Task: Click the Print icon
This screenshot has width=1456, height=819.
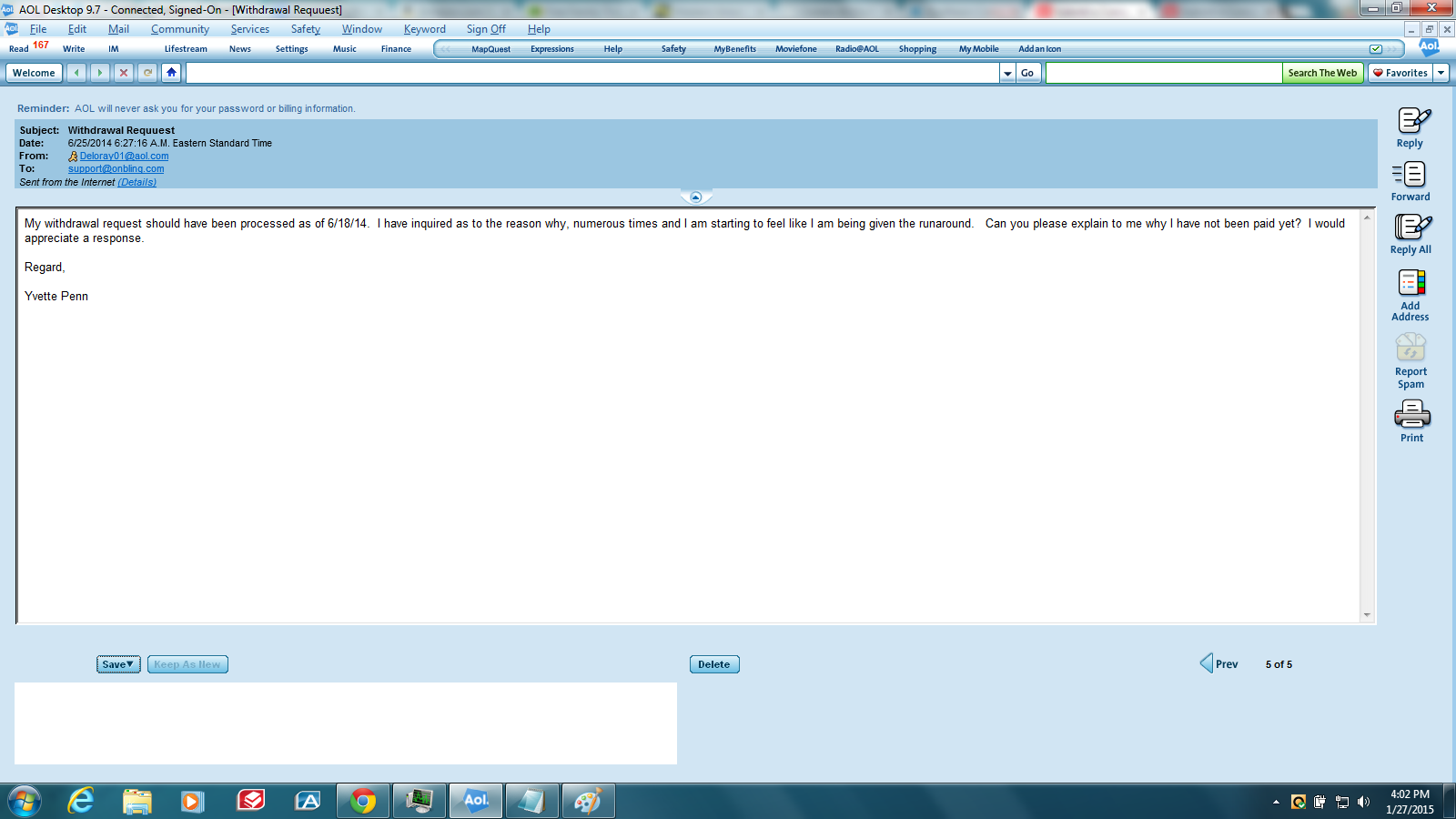Action: (x=1412, y=415)
